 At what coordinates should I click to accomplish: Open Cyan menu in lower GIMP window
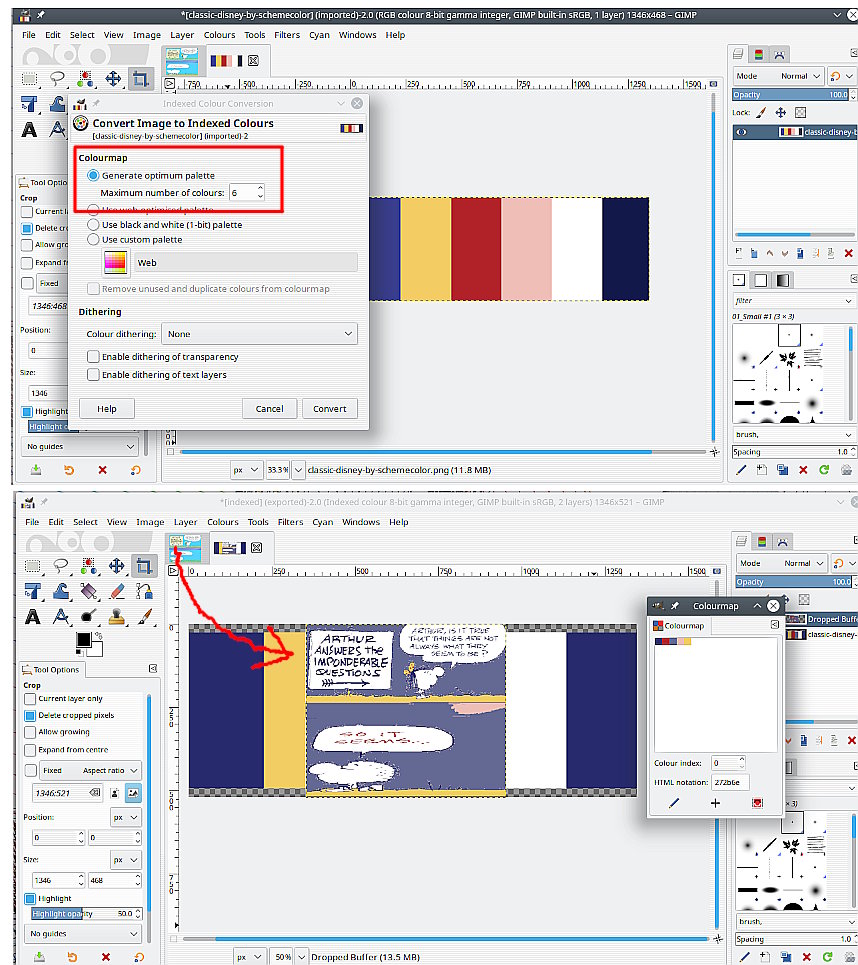tap(323, 523)
